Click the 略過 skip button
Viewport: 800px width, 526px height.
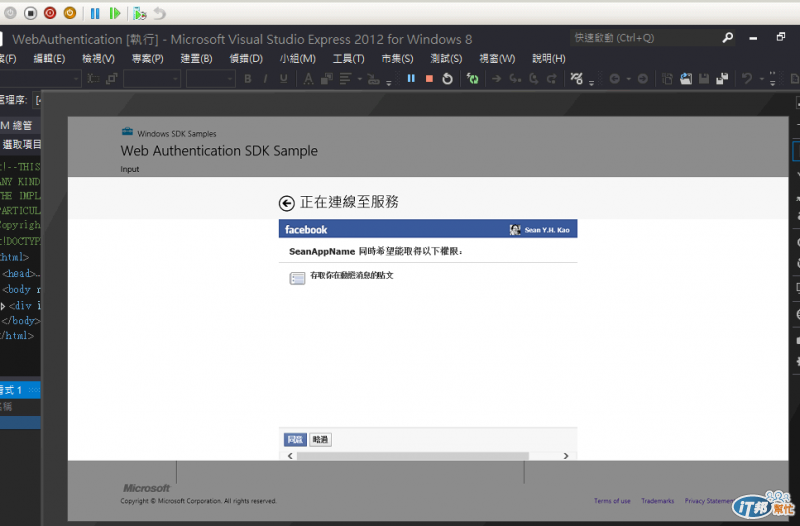[320, 439]
